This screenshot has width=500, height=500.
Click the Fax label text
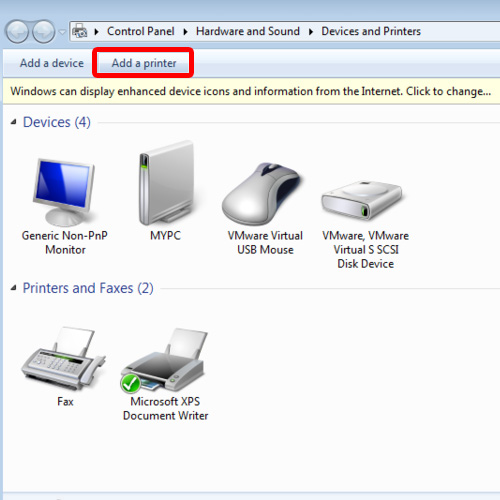click(x=65, y=401)
